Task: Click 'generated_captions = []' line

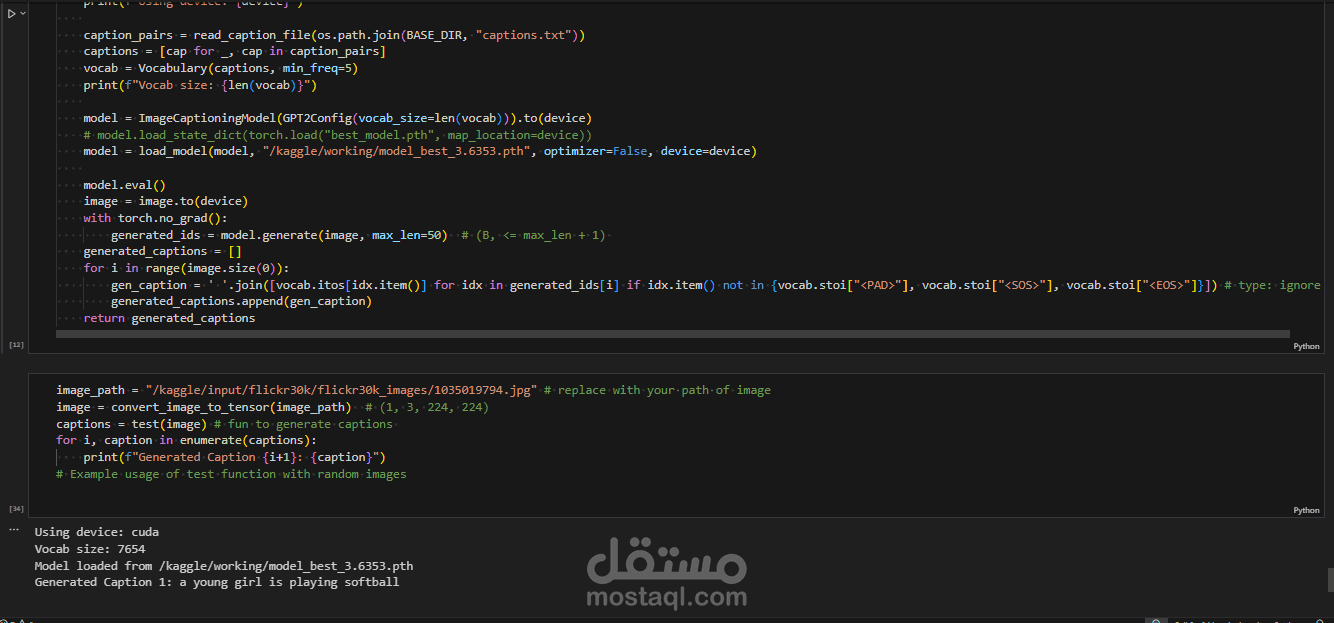Action: (162, 251)
